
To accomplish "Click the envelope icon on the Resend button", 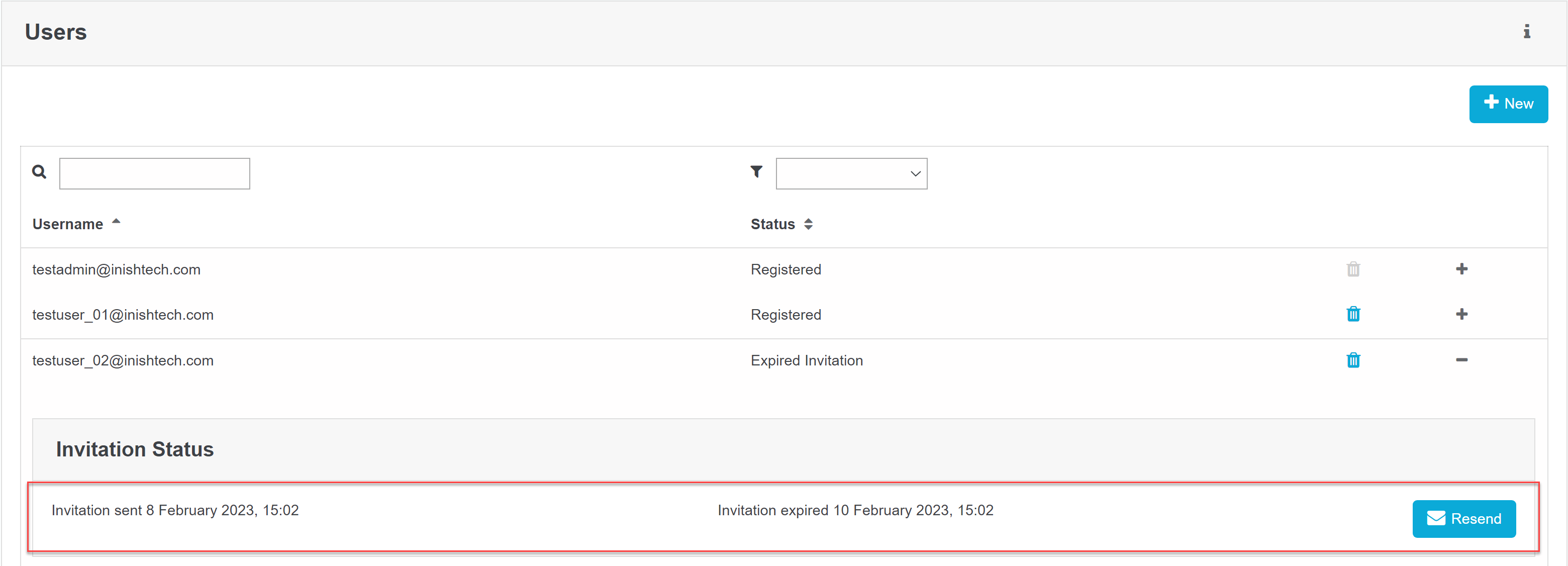I will 1435,519.
